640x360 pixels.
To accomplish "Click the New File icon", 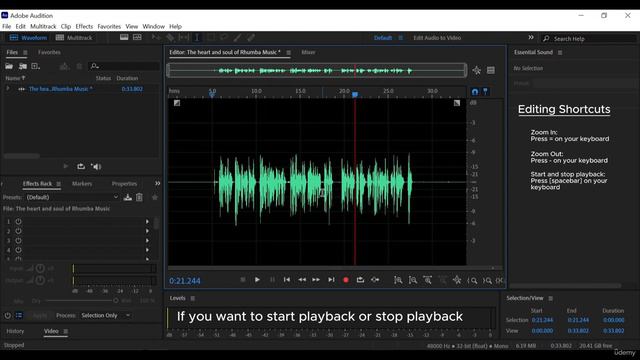I will click(36, 66).
